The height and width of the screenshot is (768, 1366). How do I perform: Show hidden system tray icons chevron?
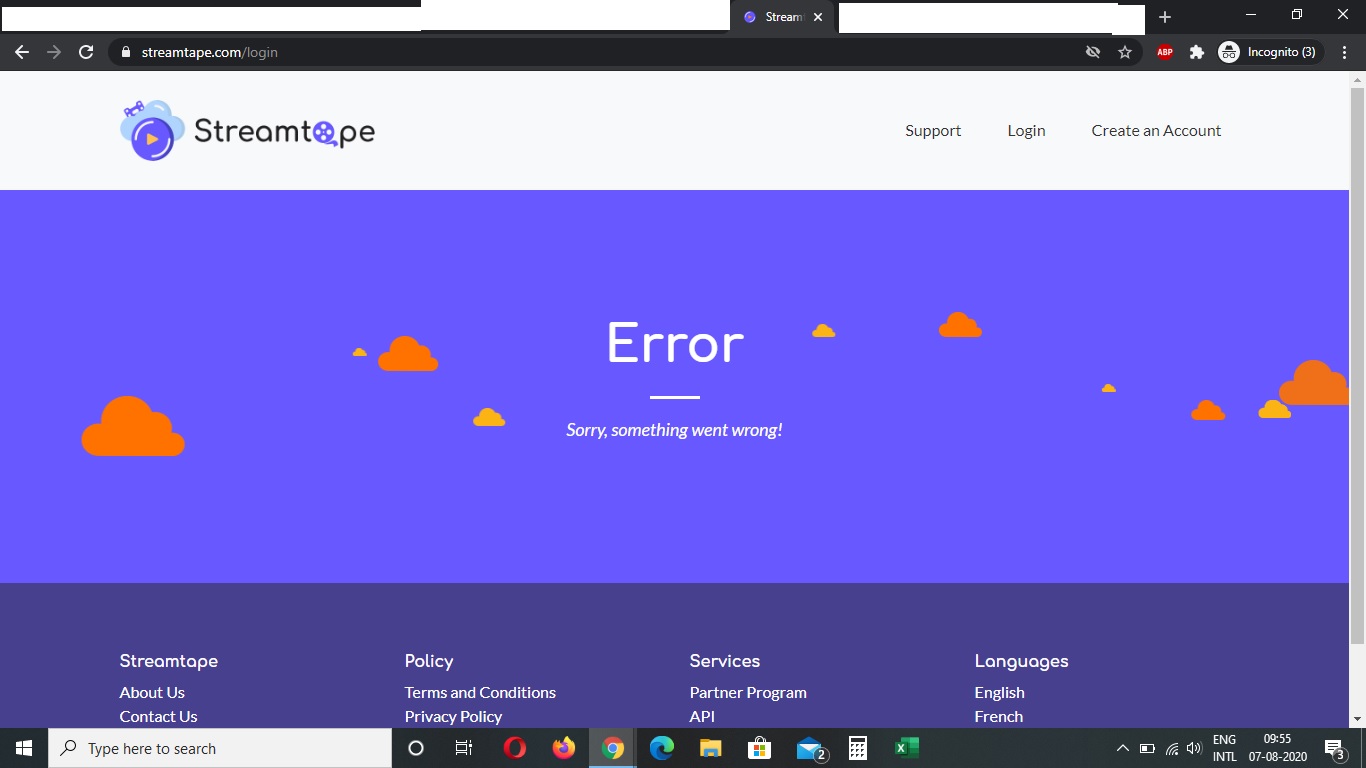1122,748
